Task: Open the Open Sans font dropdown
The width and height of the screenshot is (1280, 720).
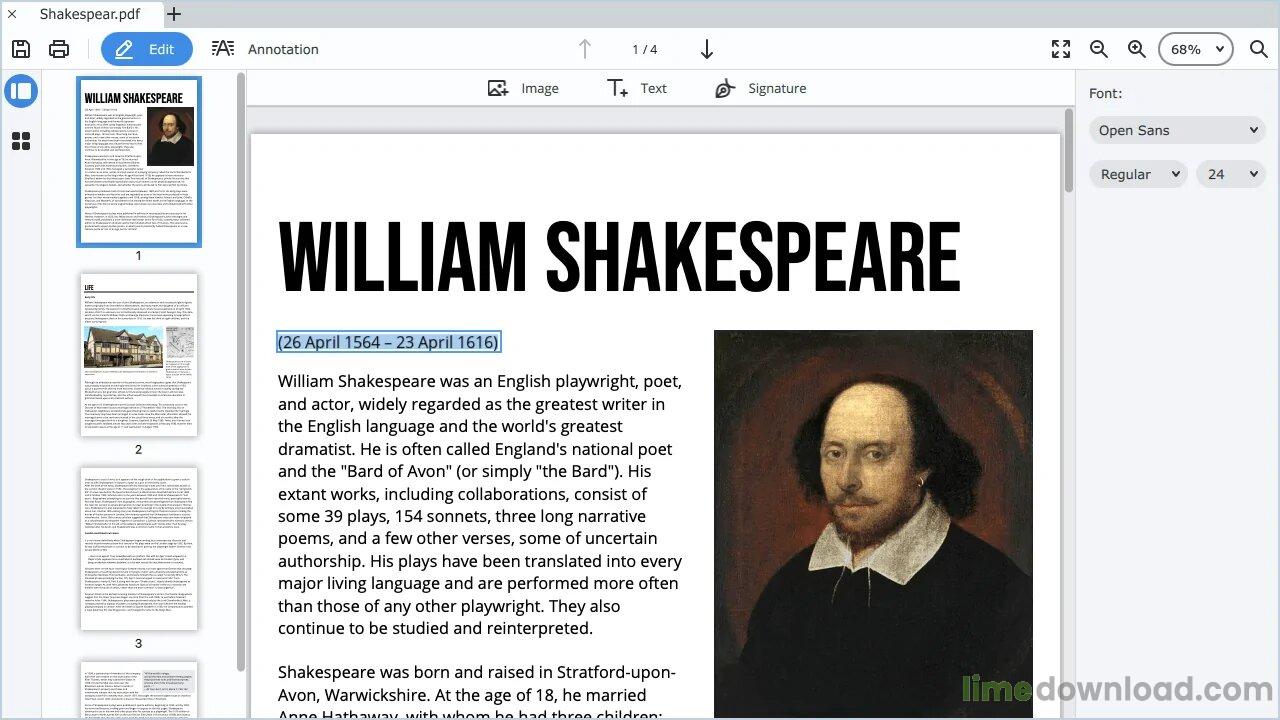Action: click(x=1177, y=130)
